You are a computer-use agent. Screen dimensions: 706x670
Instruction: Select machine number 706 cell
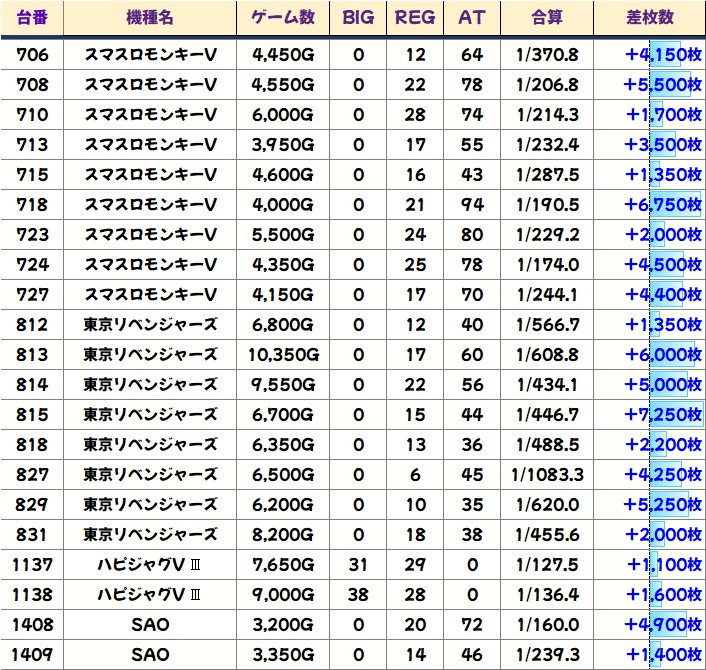33,55
